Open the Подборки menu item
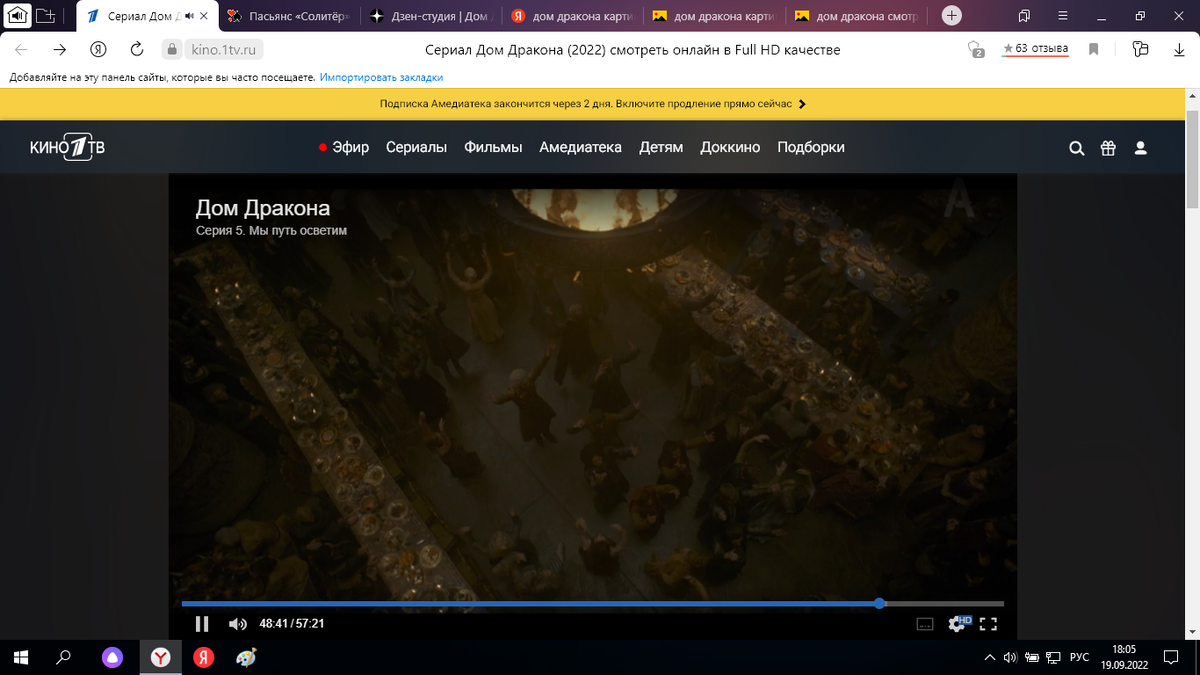Image resolution: width=1200 pixels, height=675 pixels. coord(811,147)
